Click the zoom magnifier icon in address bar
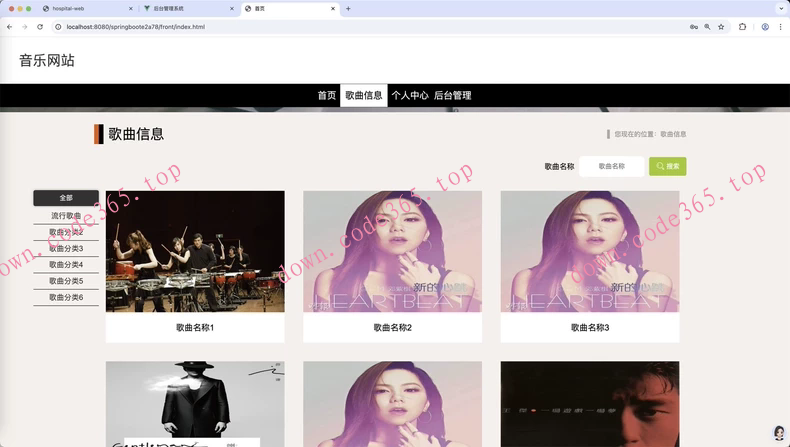Screen dimensions: 790x447 707,27
